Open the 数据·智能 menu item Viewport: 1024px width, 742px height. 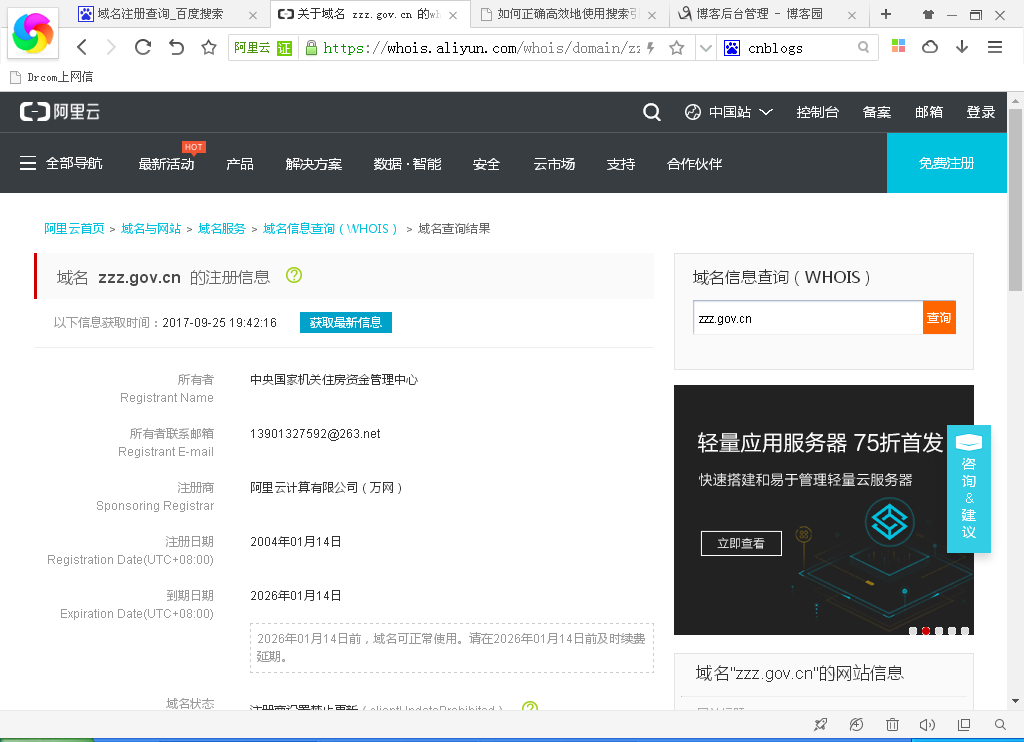coord(408,164)
